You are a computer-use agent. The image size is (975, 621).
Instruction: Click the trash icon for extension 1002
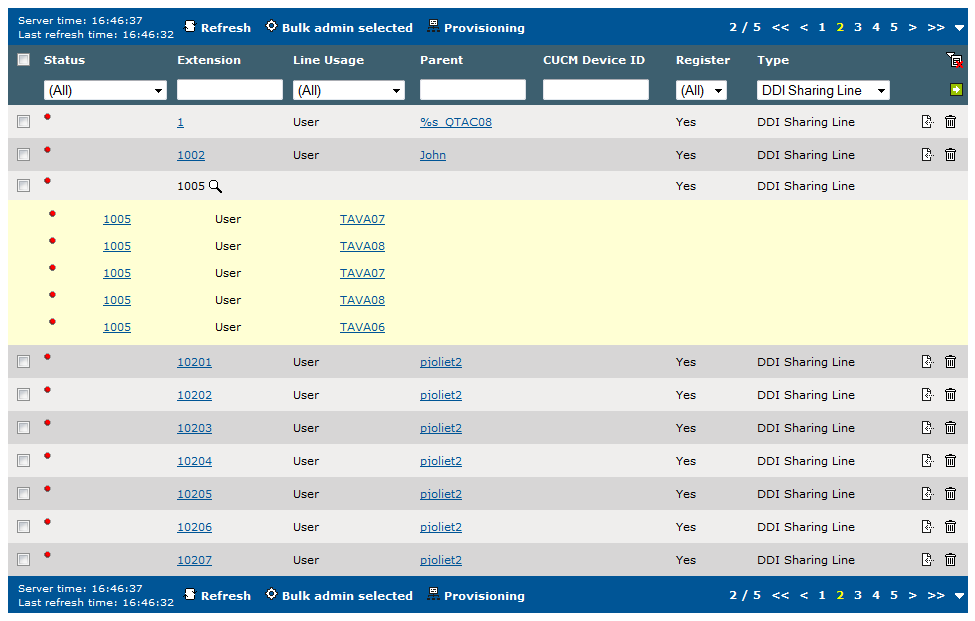[950, 155]
